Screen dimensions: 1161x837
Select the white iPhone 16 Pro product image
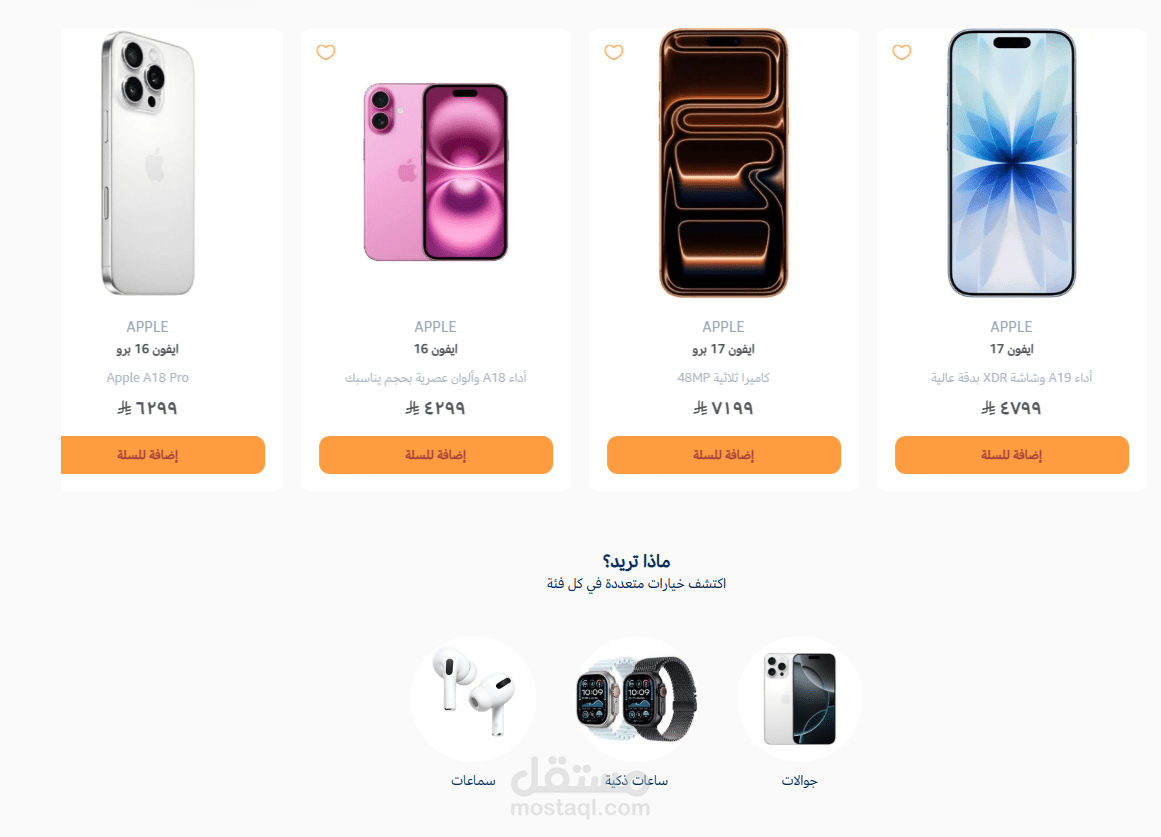click(148, 163)
